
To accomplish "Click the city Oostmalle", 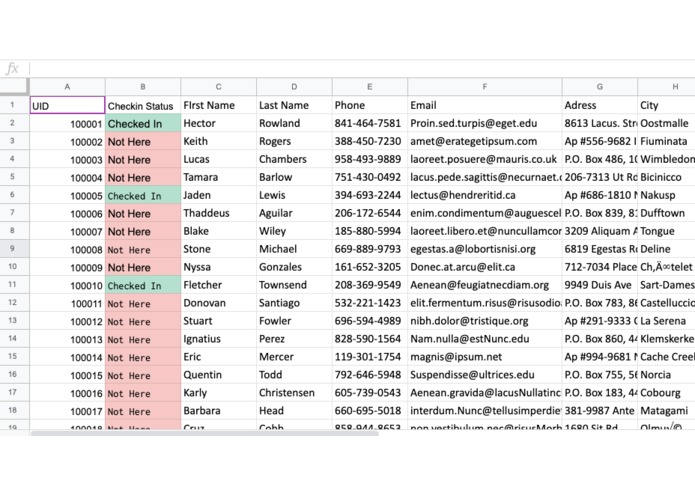I will tap(664, 123).
